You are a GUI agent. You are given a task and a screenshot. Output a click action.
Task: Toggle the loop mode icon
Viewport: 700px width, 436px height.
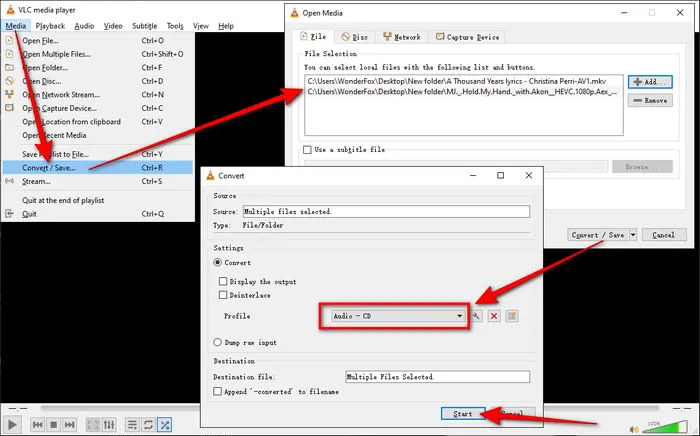pyautogui.click(x=148, y=424)
